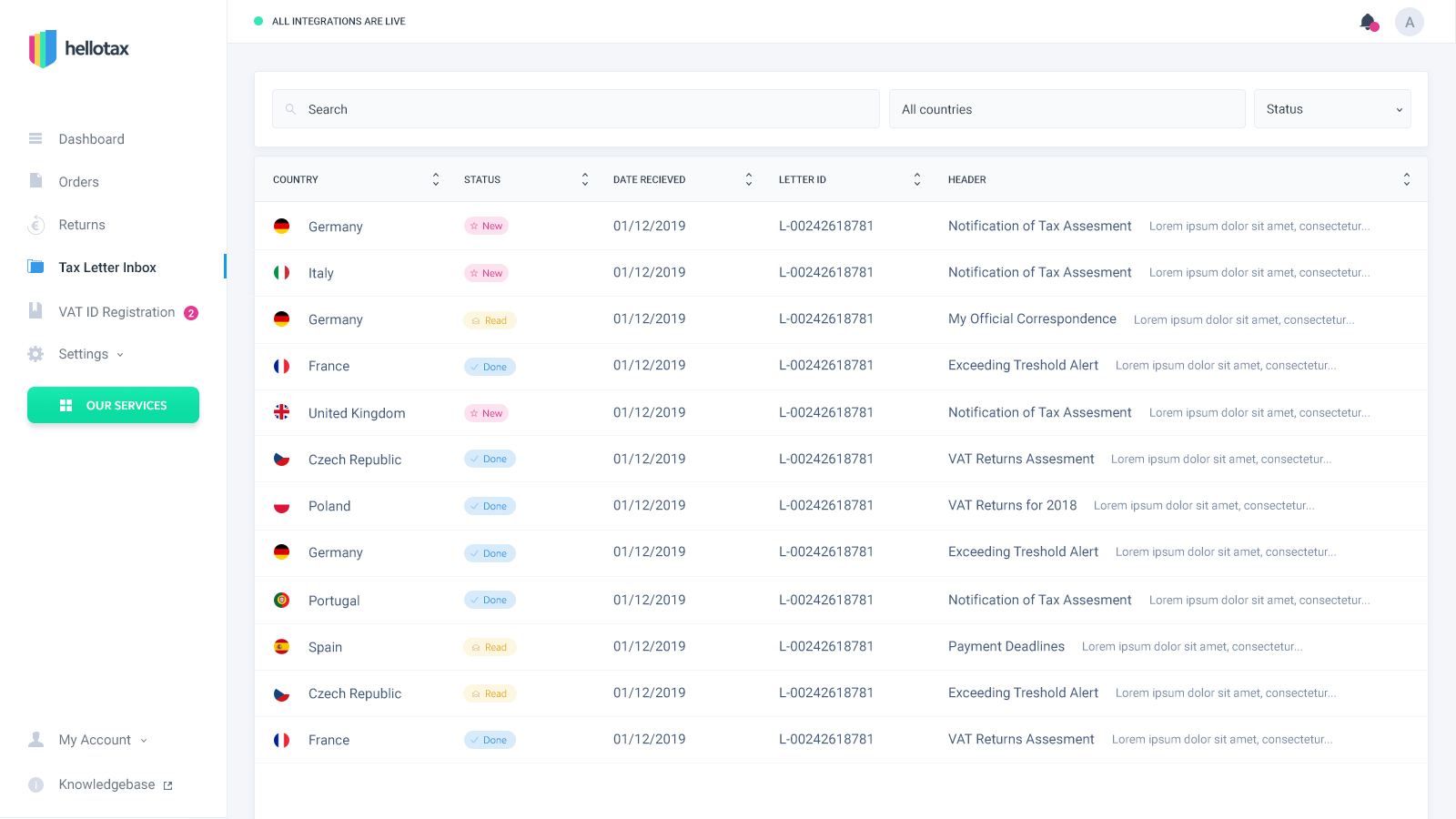Click Read badge in Czech Republic row
The image size is (1456, 819).
point(490,693)
